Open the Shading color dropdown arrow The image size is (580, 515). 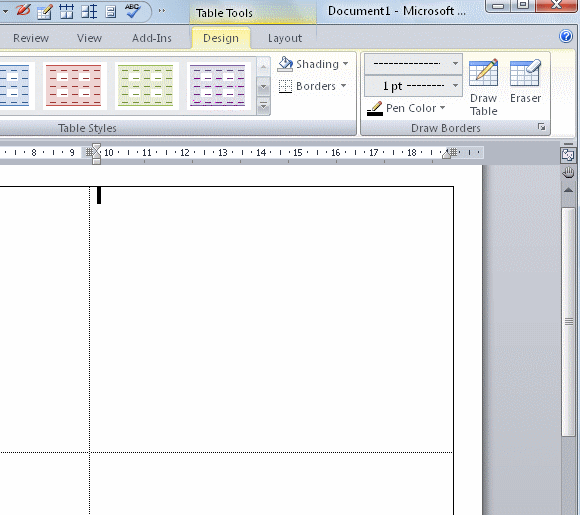345,64
